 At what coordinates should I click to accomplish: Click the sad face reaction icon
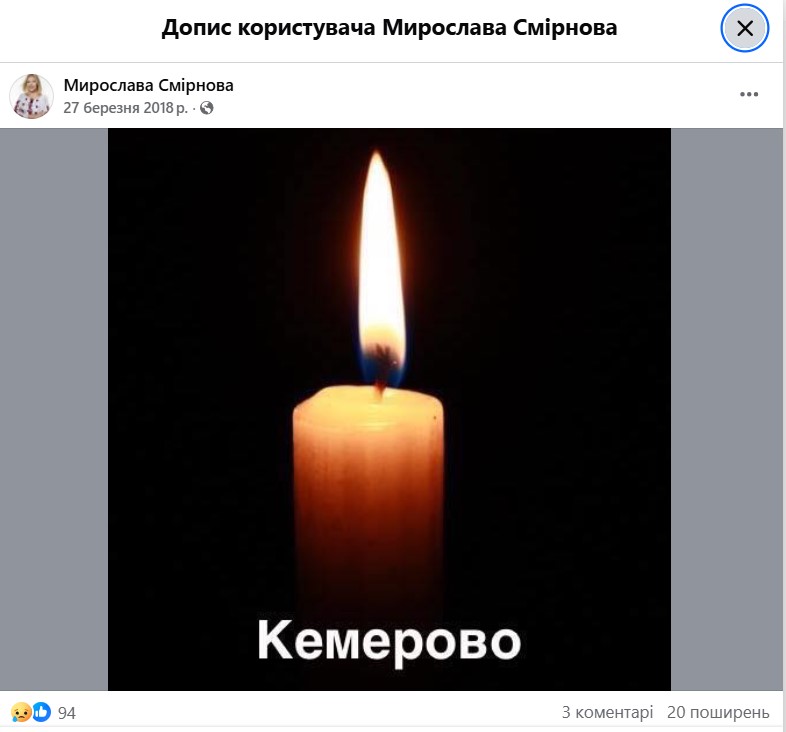(x=21, y=712)
